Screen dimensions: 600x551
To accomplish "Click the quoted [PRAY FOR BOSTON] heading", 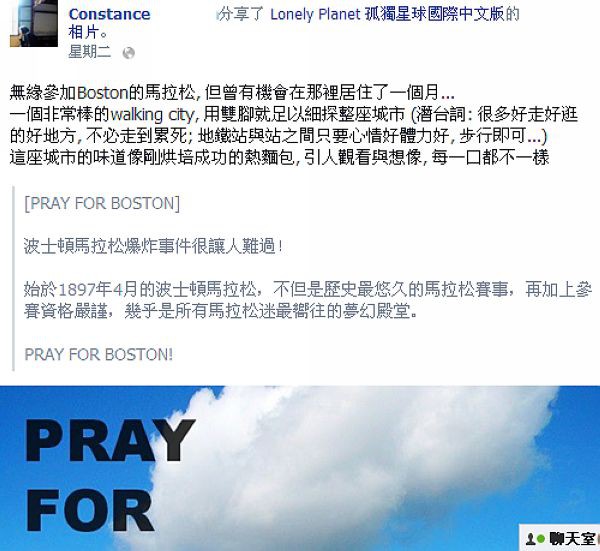I will tap(102, 203).
